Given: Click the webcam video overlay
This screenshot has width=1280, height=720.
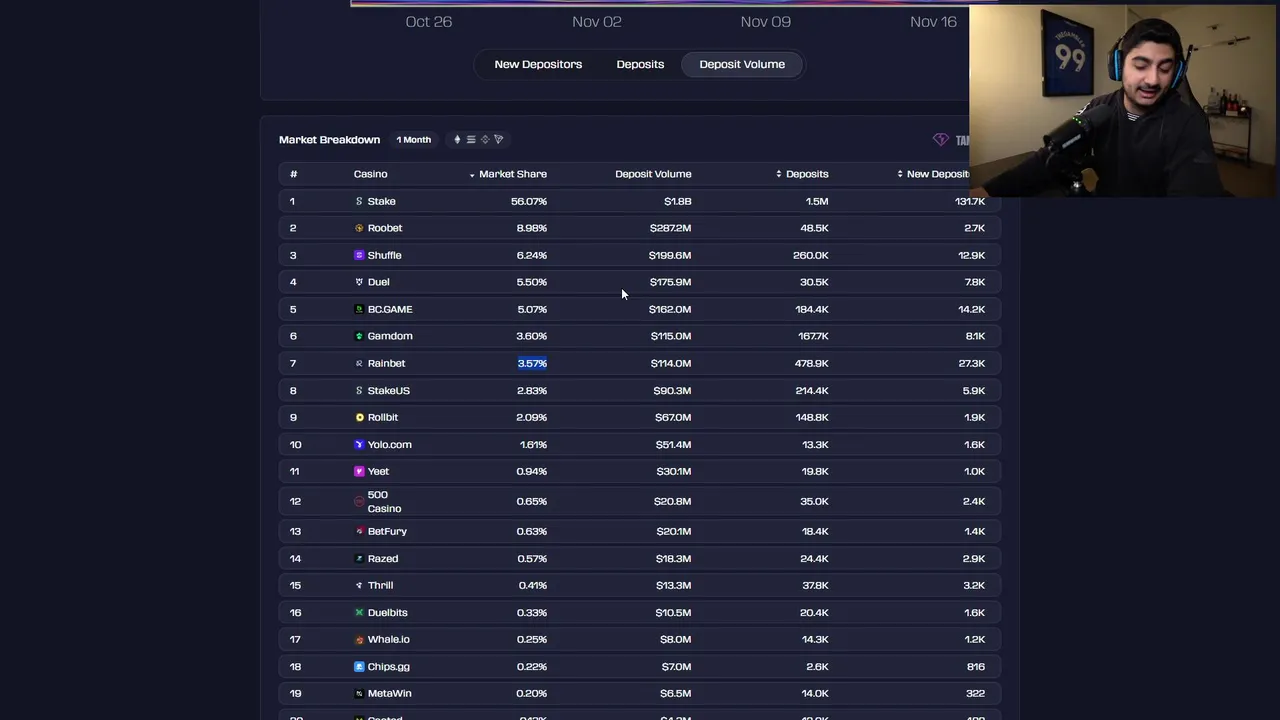Looking at the screenshot, I should click(x=1124, y=100).
